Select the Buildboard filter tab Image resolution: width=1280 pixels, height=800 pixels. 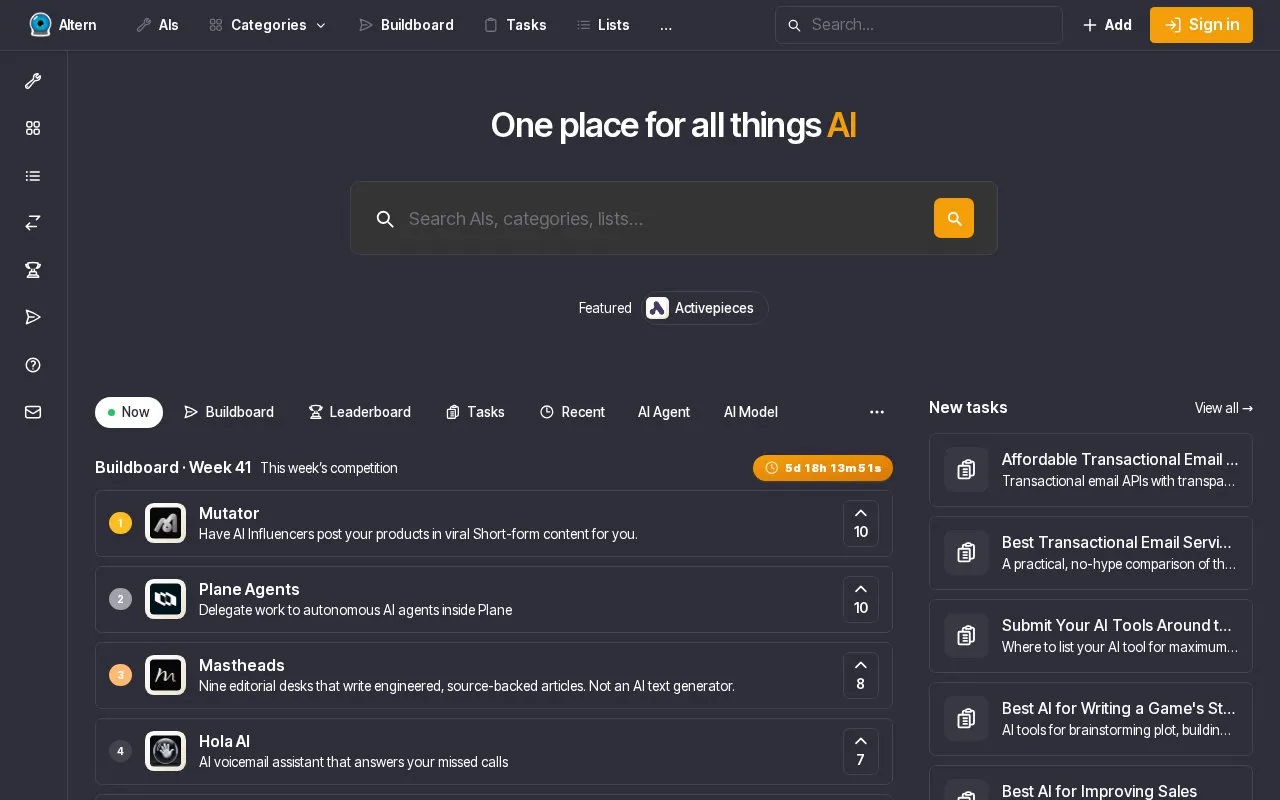[229, 412]
